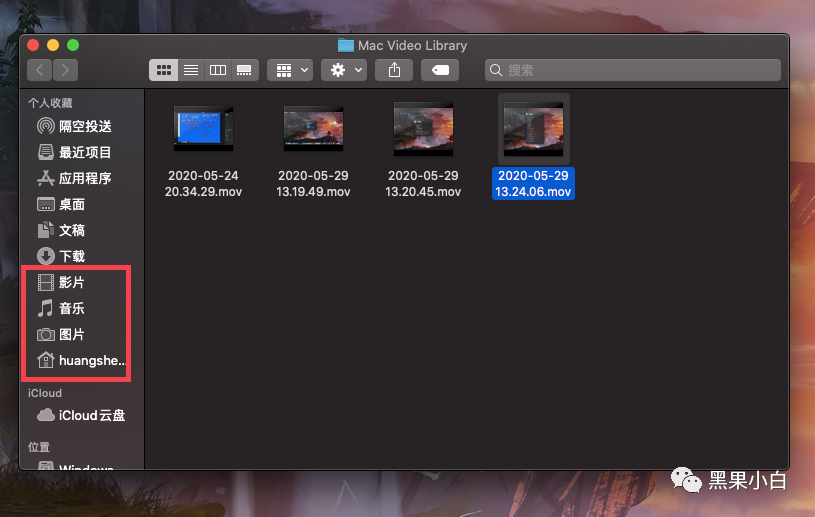Open 最近项目 in sidebar
Image resolution: width=815 pixels, height=517 pixels.
point(84,152)
